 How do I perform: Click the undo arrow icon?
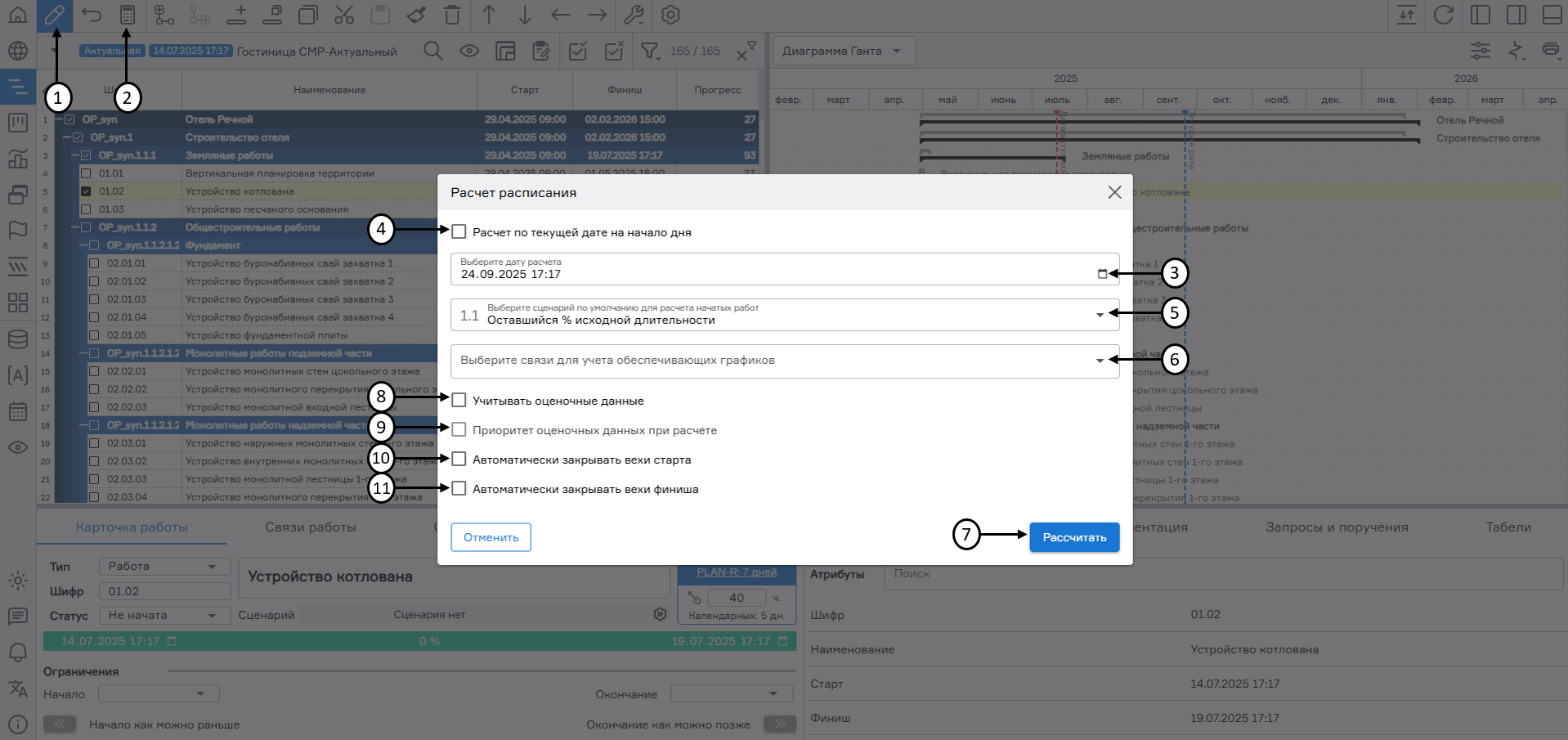[x=92, y=15]
